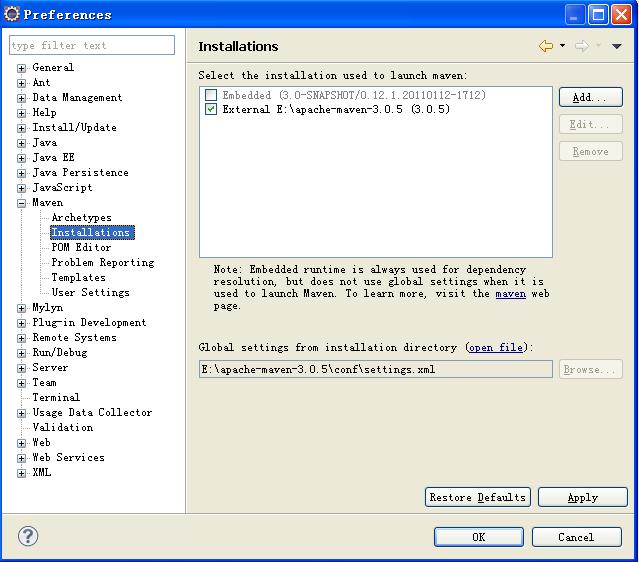The image size is (639, 562).
Task: Expand the Remote Systems node
Action: (x=22, y=338)
